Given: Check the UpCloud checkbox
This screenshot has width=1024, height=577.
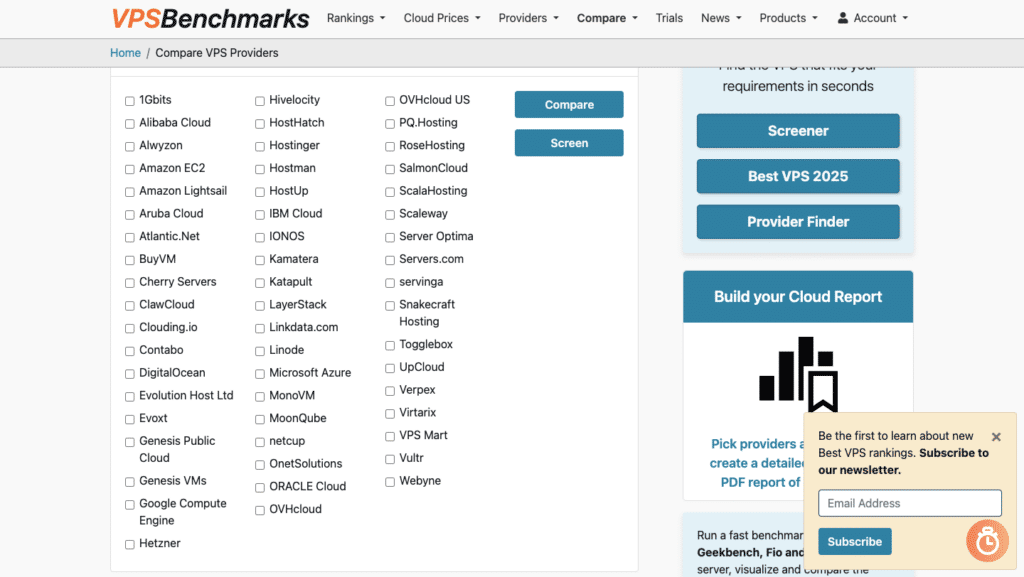Looking at the screenshot, I should (390, 368).
